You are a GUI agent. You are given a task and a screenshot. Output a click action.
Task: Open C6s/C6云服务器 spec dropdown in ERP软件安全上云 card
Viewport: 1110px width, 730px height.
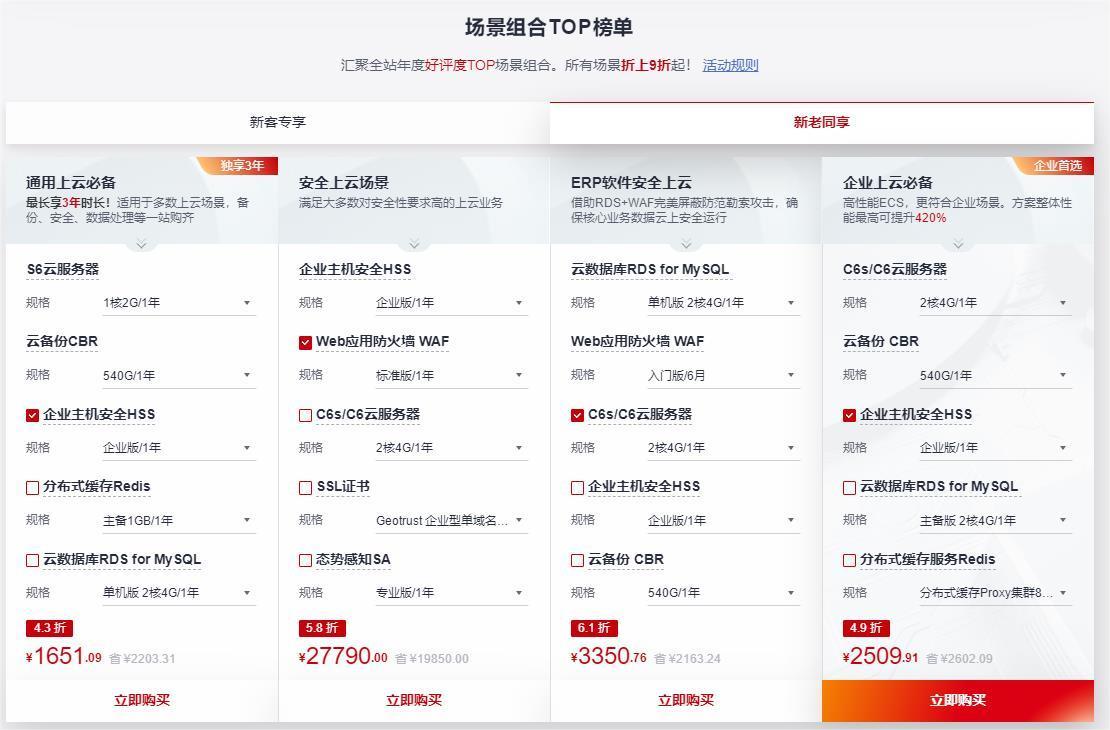tap(723, 448)
